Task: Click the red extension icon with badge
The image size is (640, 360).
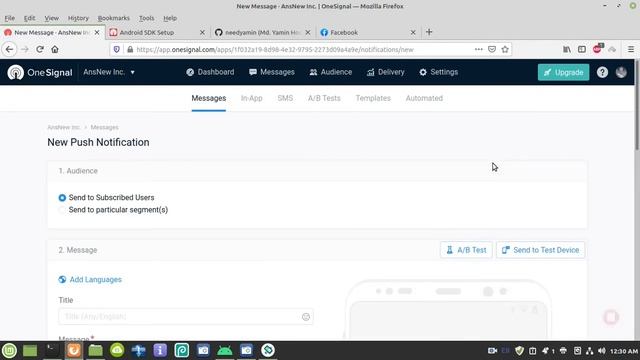Action: (x=598, y=49)
